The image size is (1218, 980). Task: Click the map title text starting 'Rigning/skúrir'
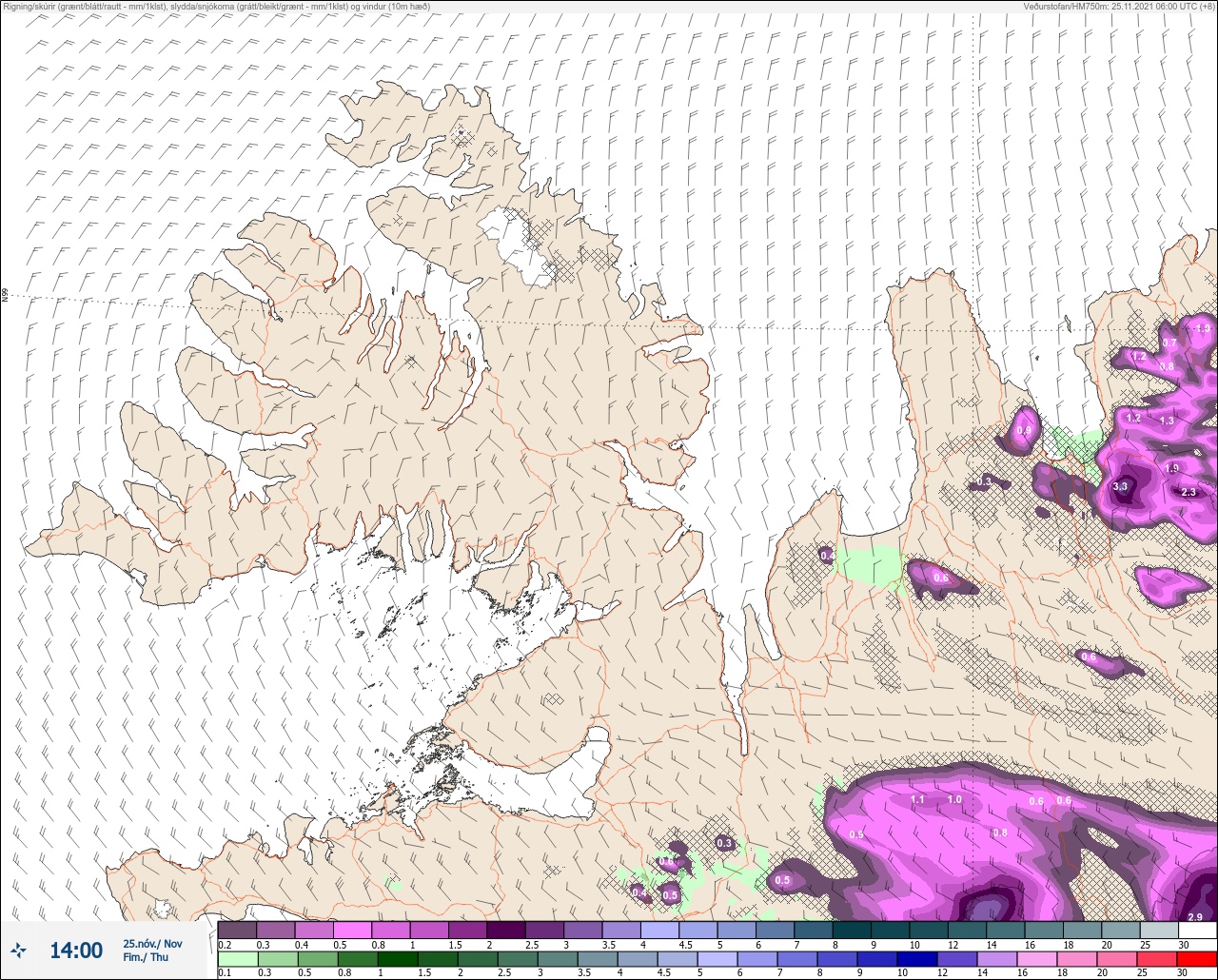pos(216,6)
